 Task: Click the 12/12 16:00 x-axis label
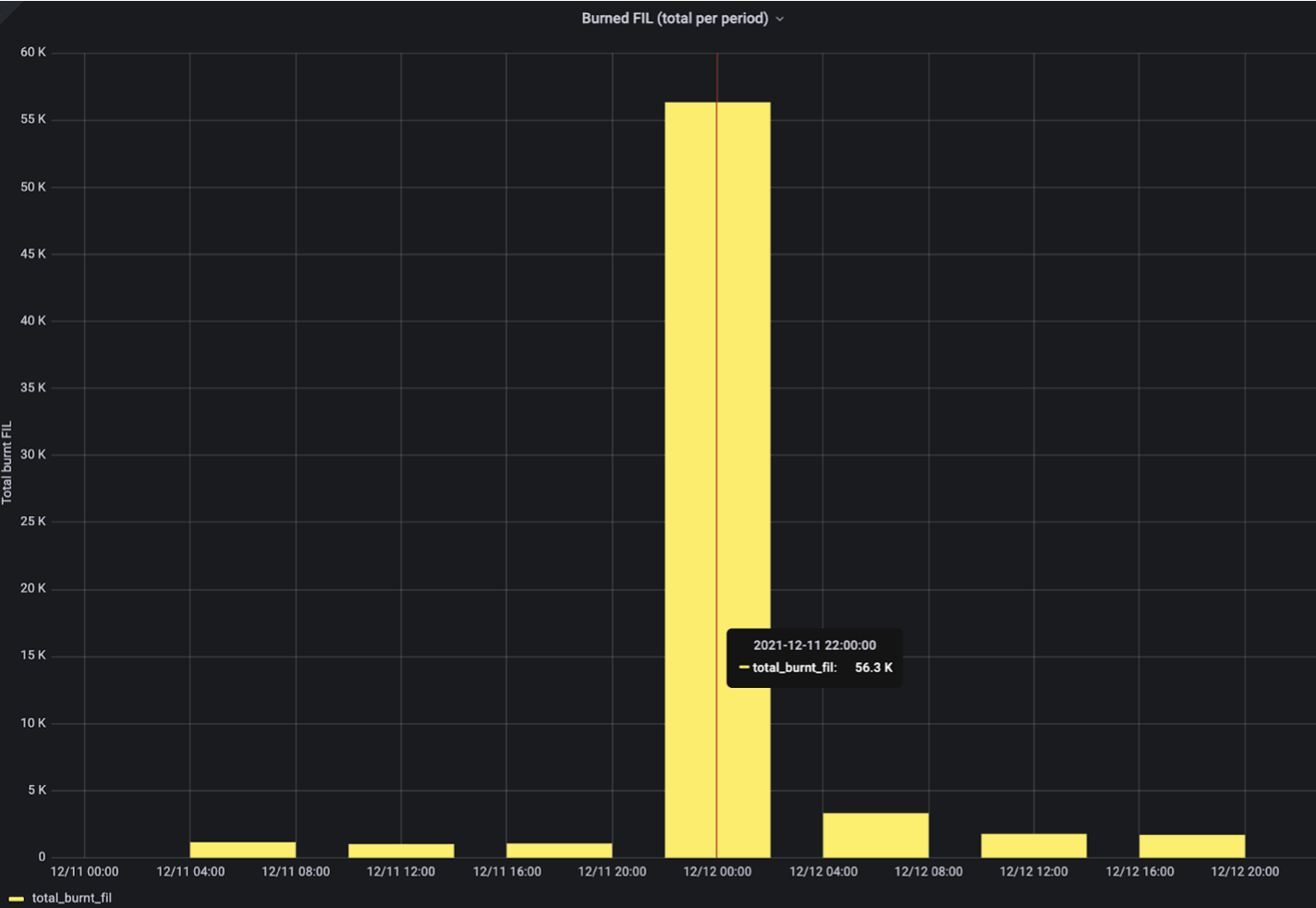point(1139,872)
